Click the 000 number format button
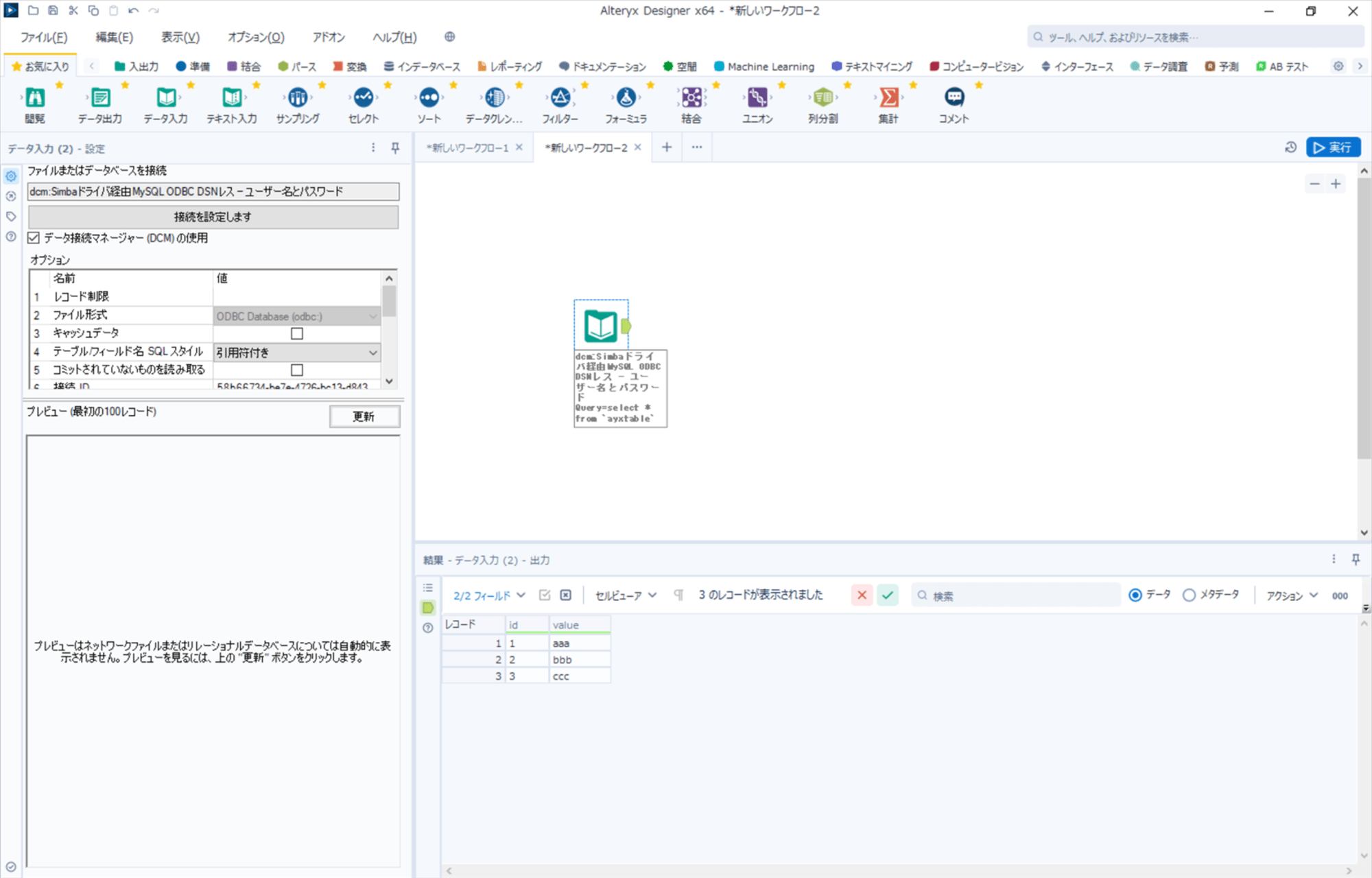 pos(1340,595)
